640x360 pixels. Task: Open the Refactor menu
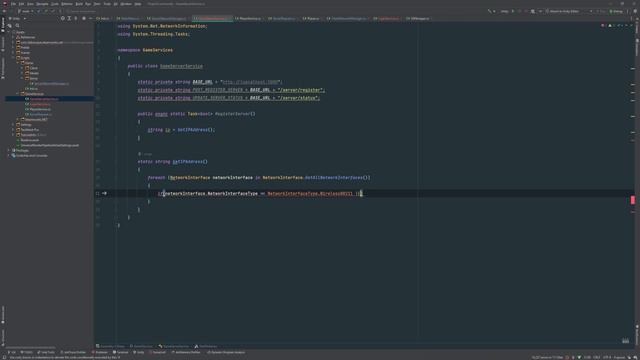tap(67, 4)
